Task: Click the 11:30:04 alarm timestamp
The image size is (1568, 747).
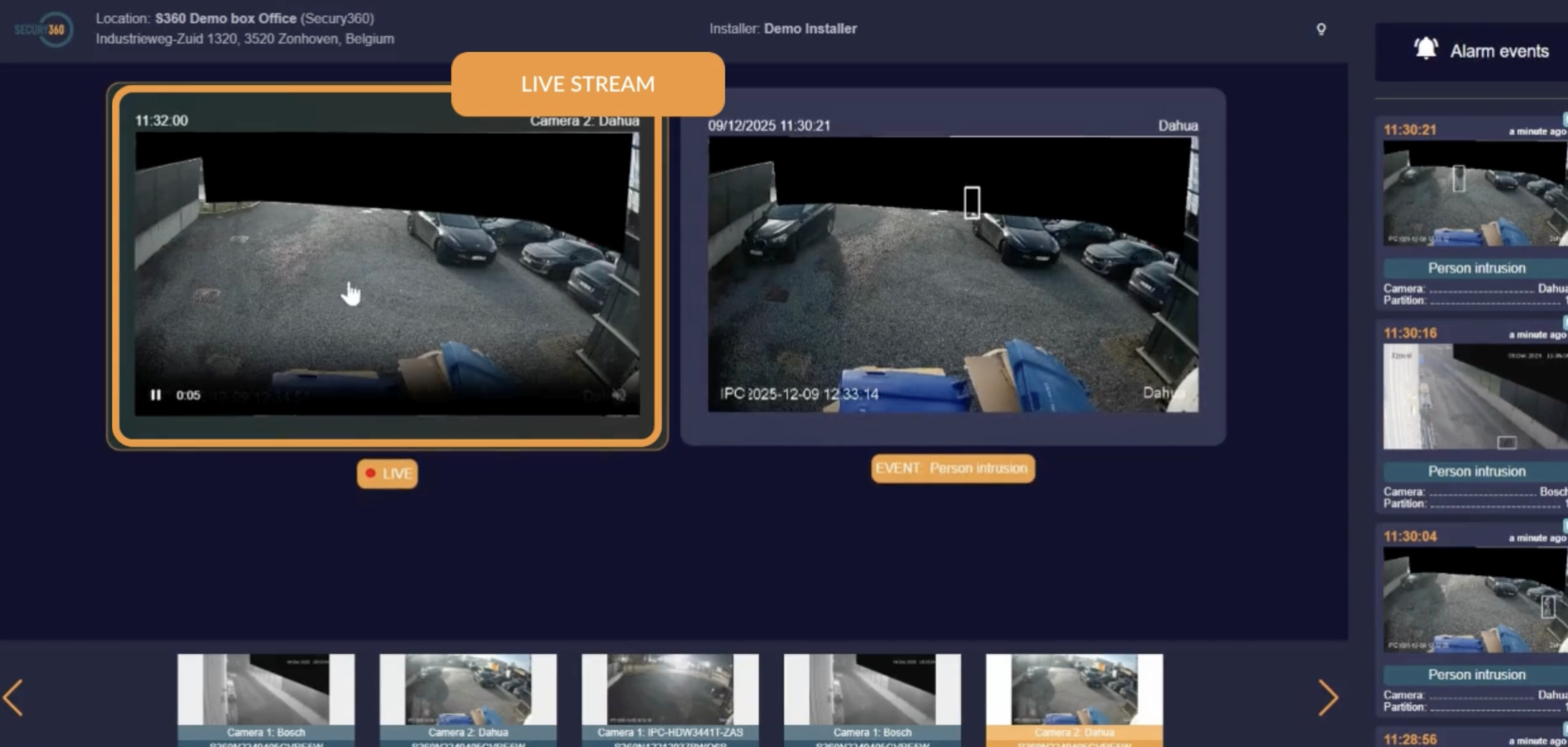Action: point(1410,537)
